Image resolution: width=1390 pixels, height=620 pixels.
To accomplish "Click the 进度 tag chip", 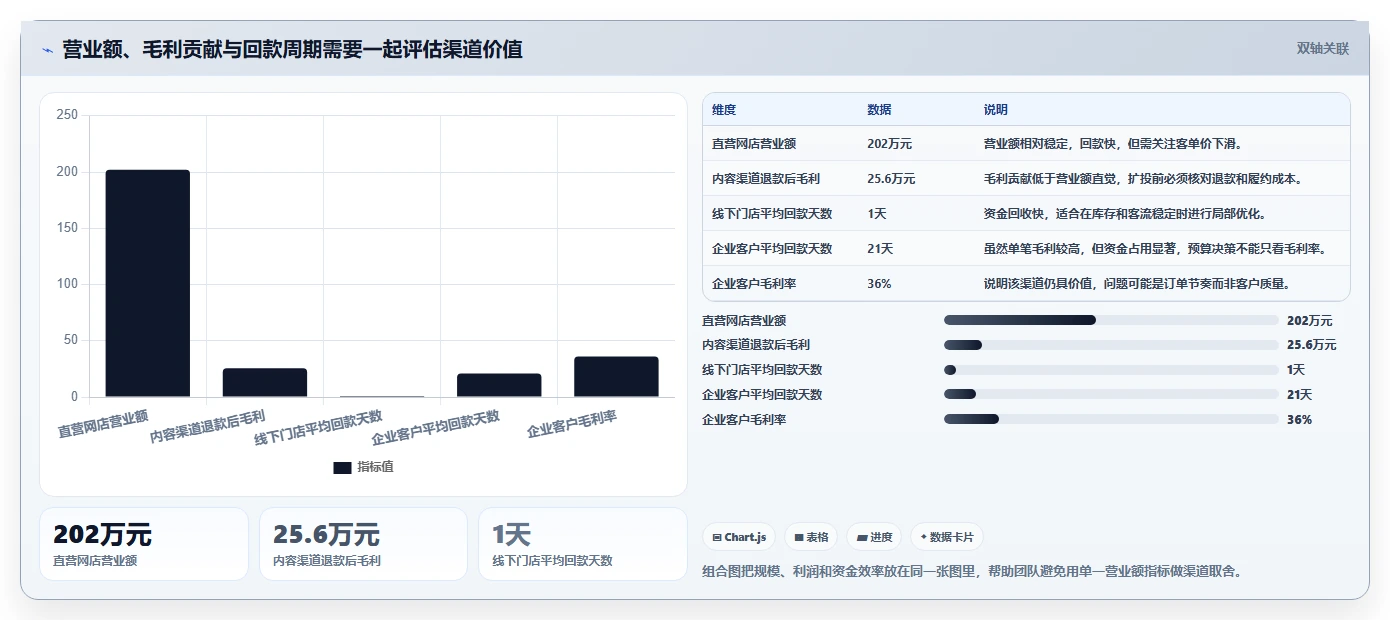I will [874, 537].
